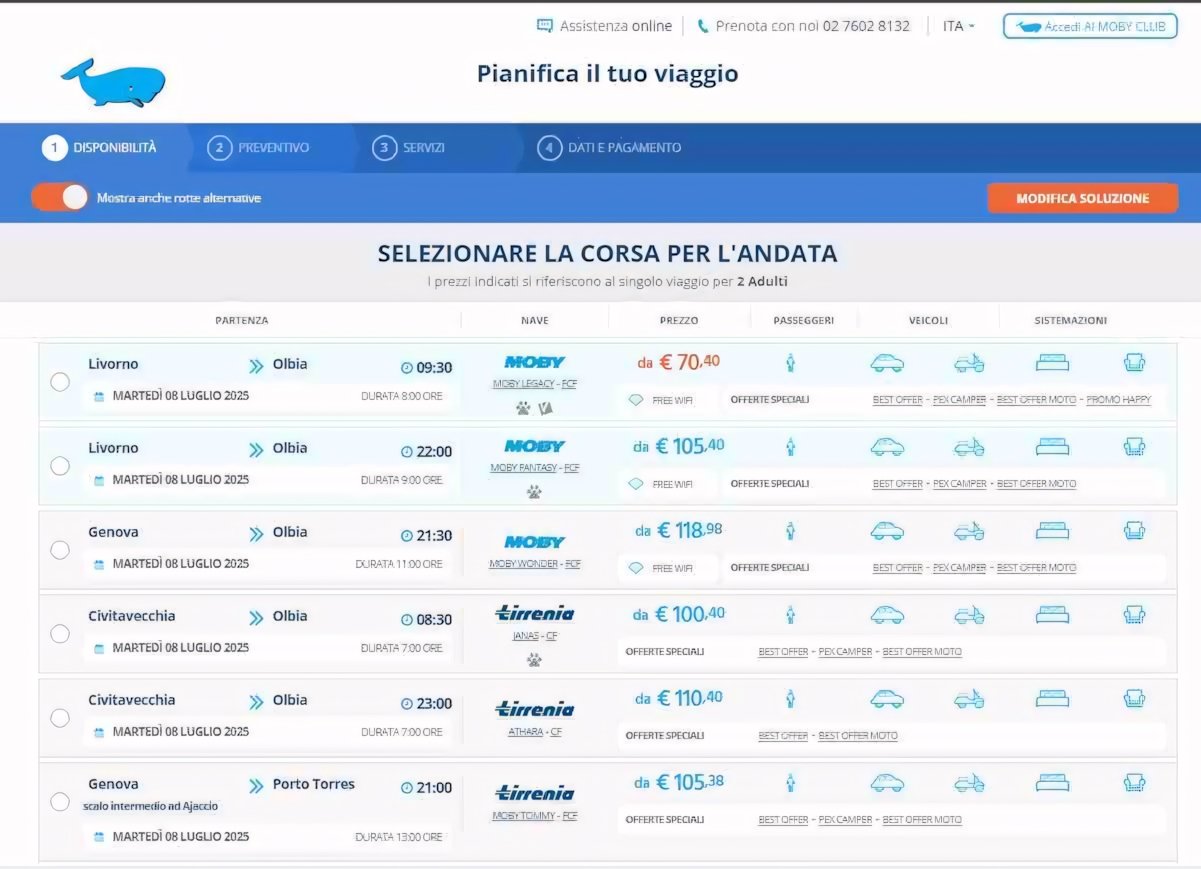Click armchair seat icon in Livorno 09:30 row

[x=1134, y=363]
